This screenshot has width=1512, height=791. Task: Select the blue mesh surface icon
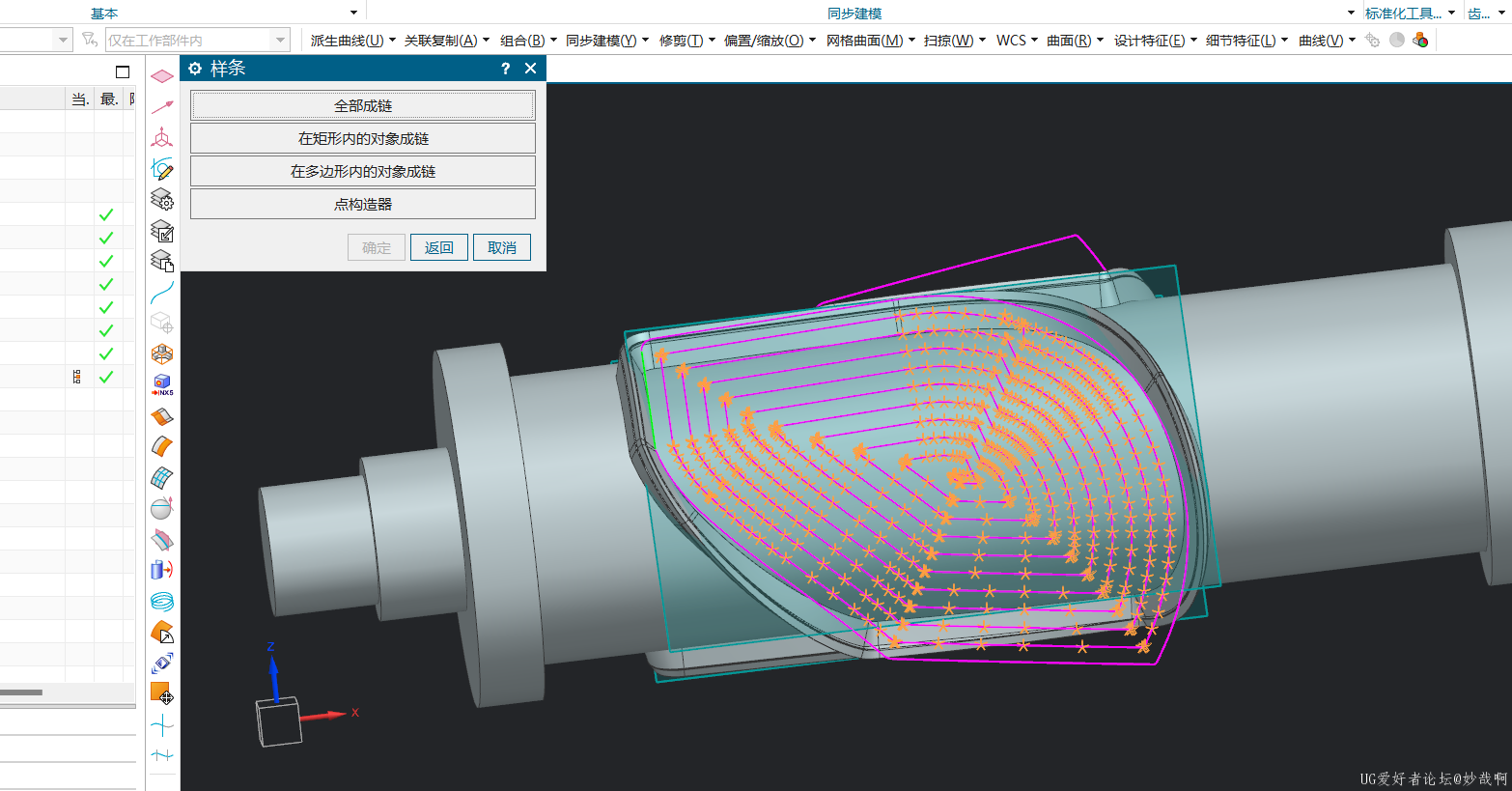coord(162,477)
